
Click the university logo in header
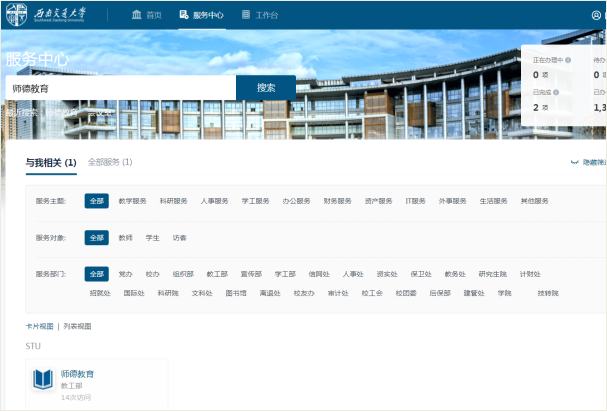pos(59,15)
